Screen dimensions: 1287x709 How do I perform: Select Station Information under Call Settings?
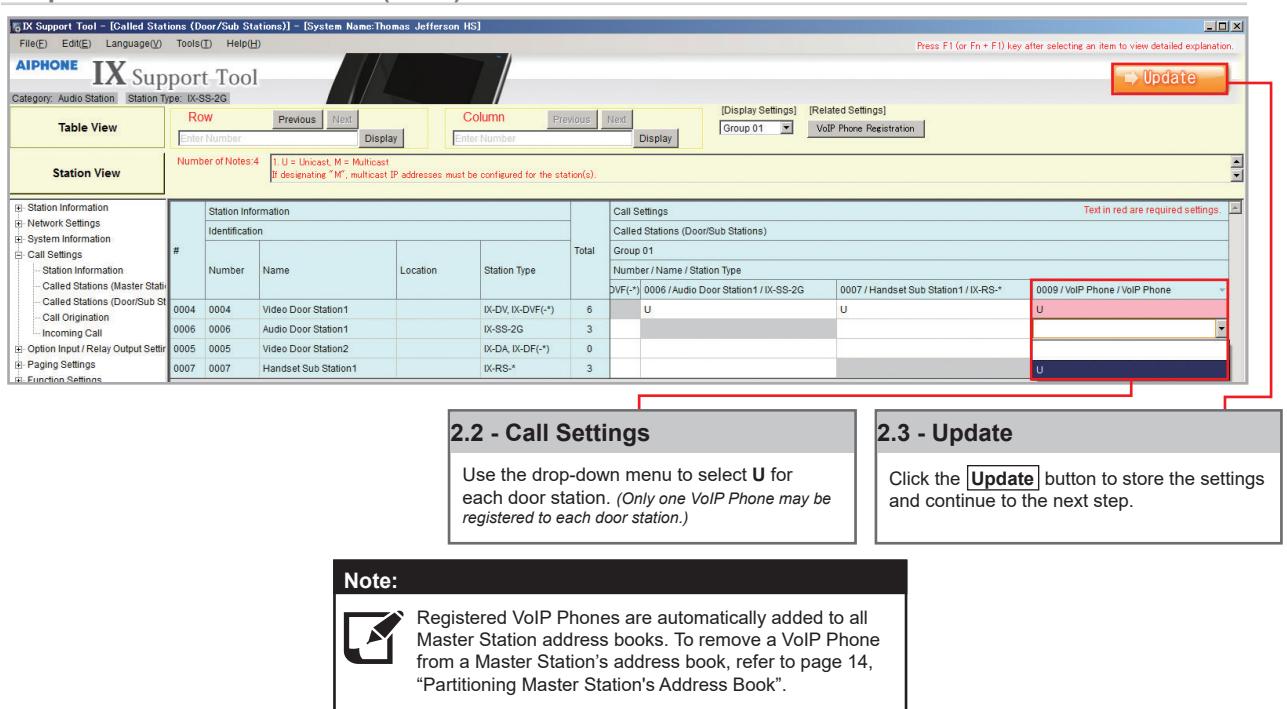(83, 270)
